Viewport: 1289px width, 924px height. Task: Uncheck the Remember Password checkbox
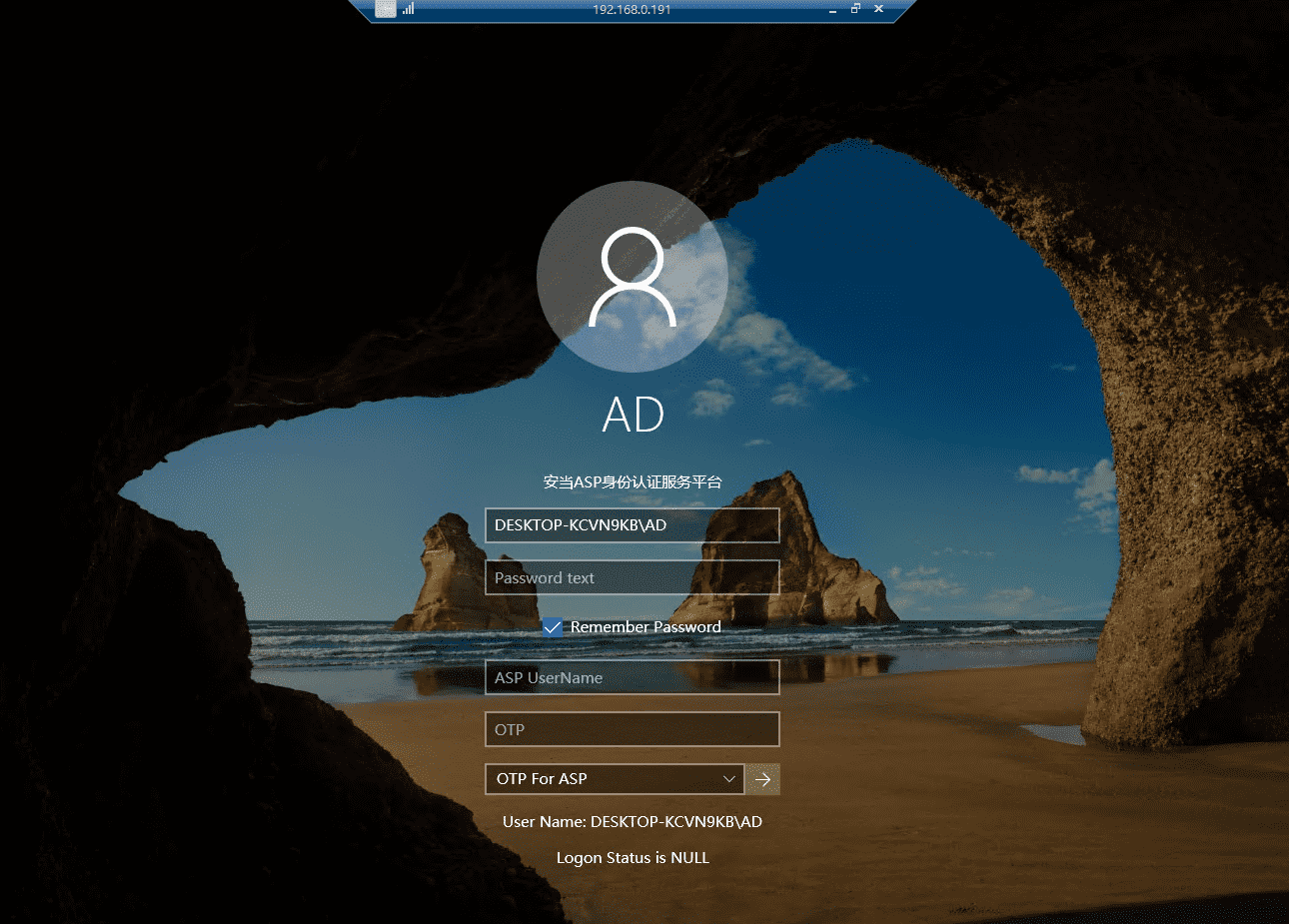[x=553, y=627]
